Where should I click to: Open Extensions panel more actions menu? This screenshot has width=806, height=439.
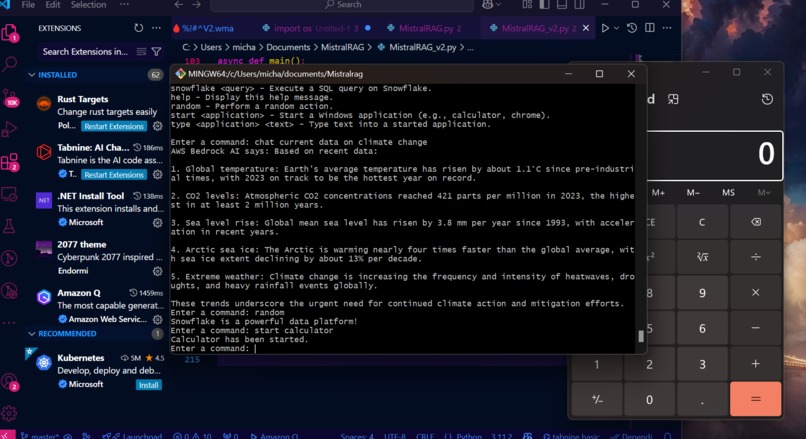tap(156, 28)
